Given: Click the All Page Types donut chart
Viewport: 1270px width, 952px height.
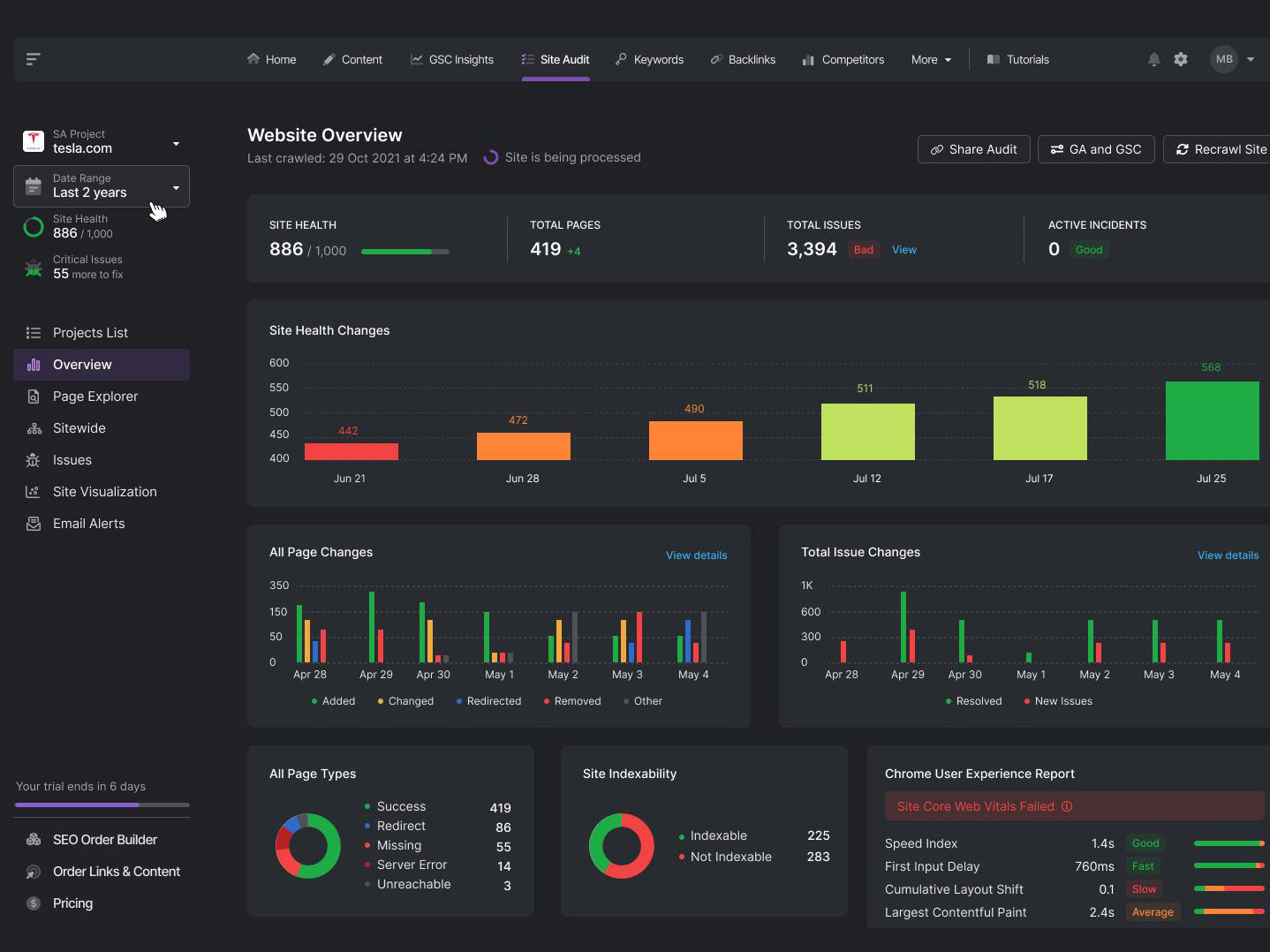Looking at the screenshot, I should 308,846.
